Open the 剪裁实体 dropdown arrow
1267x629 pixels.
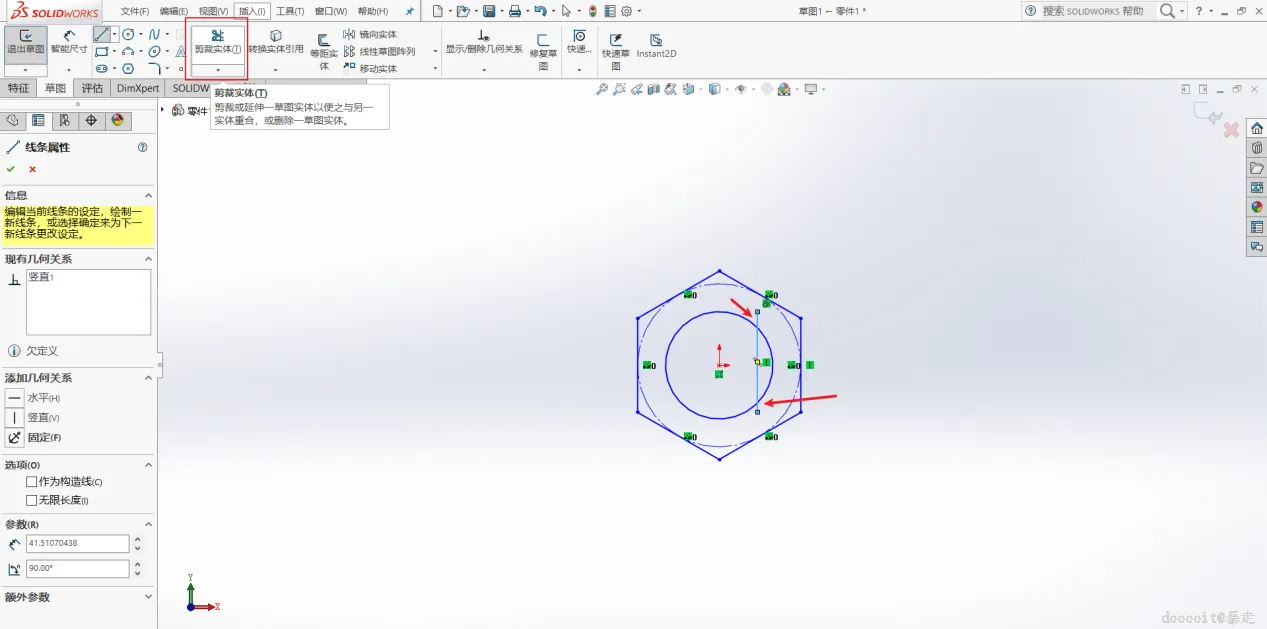pyautogui.click(x=217, y=70)
